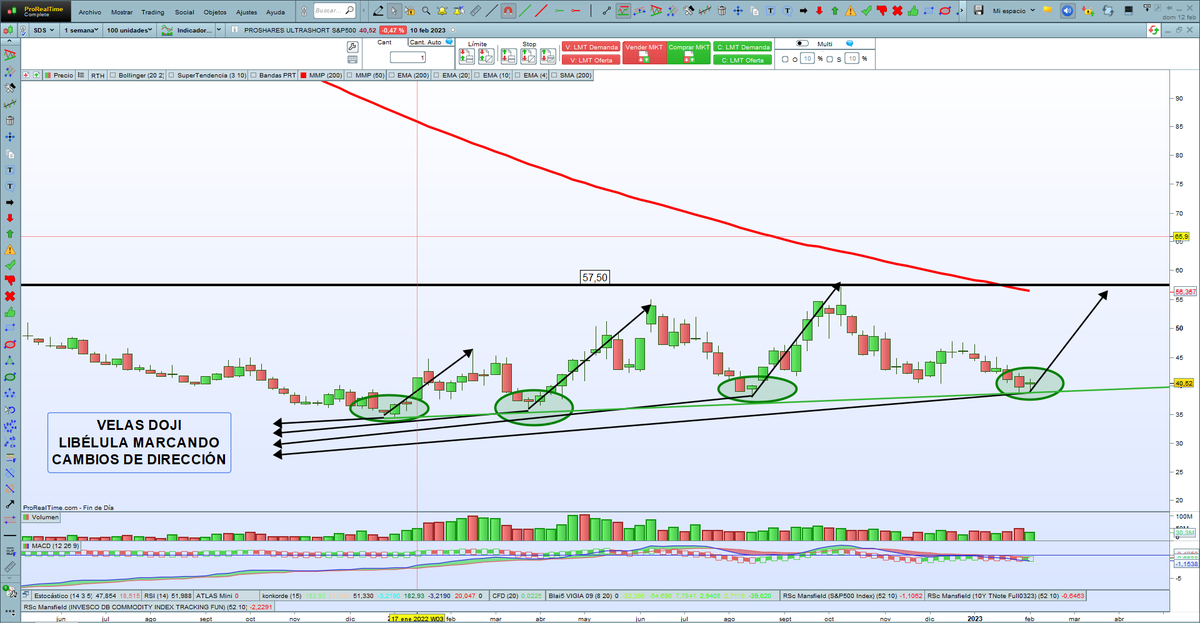Click the 57,50 price level label
The image size is (1200, 623).
(x=595, y=277)
